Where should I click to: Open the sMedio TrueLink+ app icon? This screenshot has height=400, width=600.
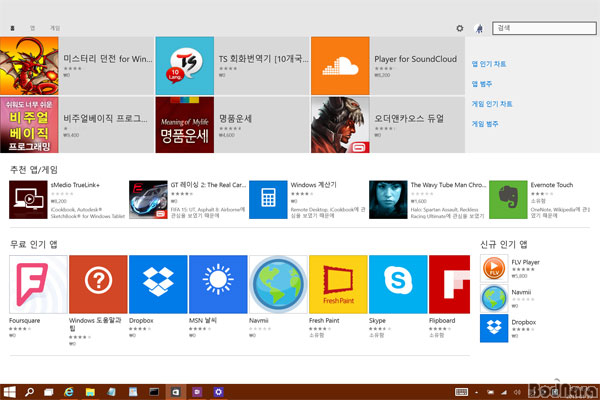[x=28, y=199]
